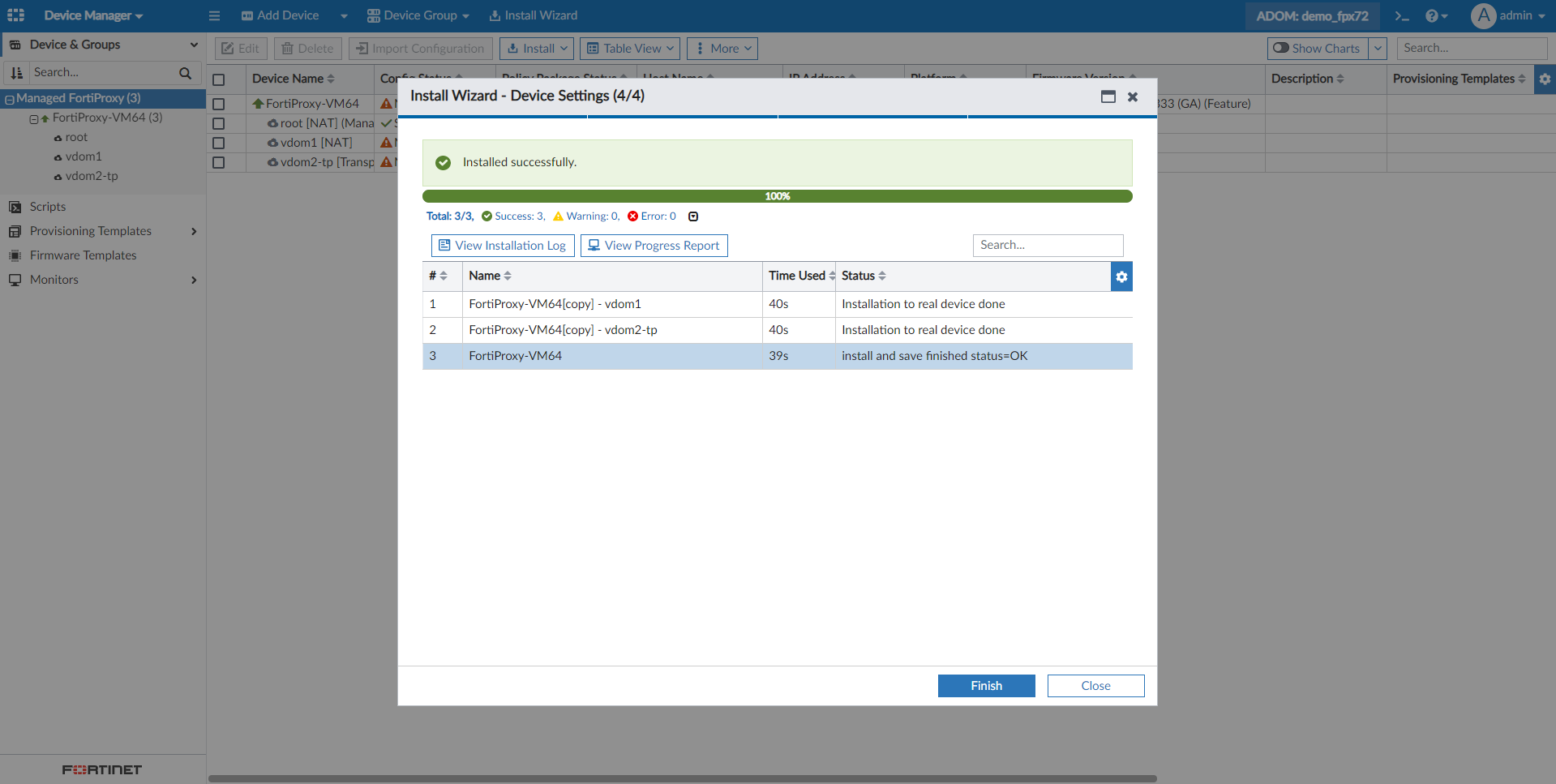Image resolution: width=1556 pixels, height=784 pixels.
Task: Open the help question mark menu
Action: [x=1436, y=15]
